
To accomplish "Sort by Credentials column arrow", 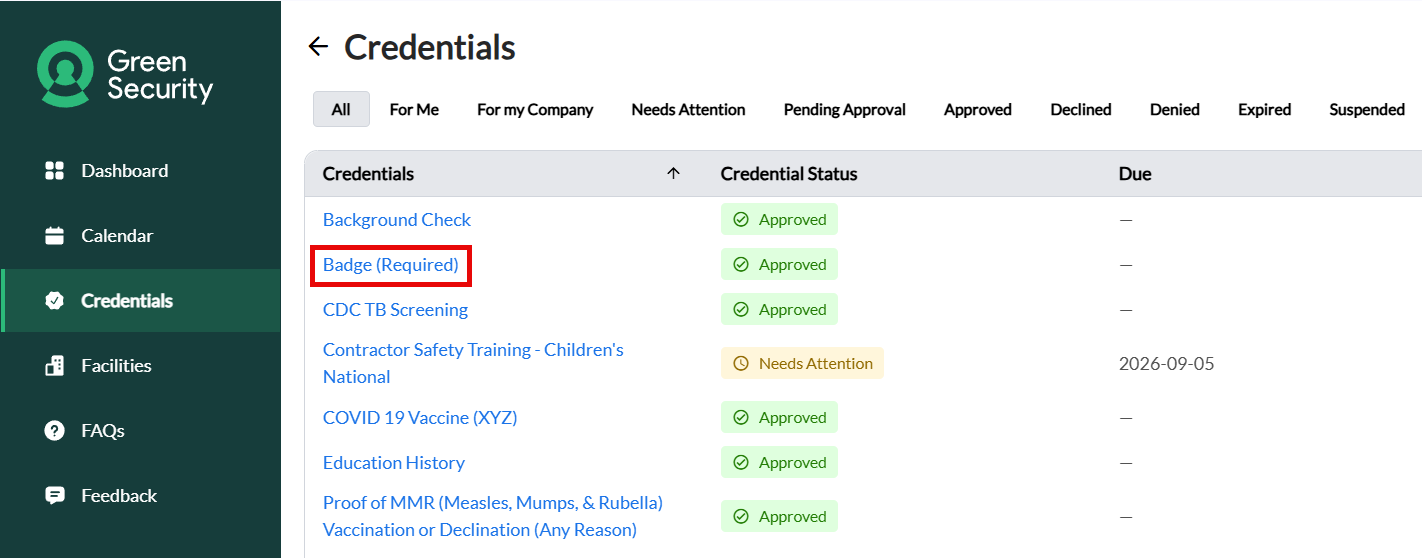I will tap(673, 174).
